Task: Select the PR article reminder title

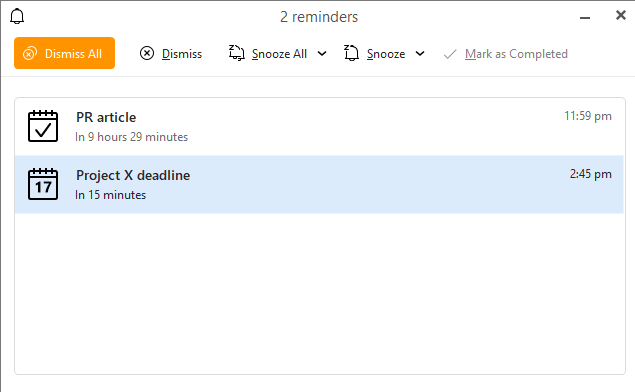Action: tap(106, 117)
